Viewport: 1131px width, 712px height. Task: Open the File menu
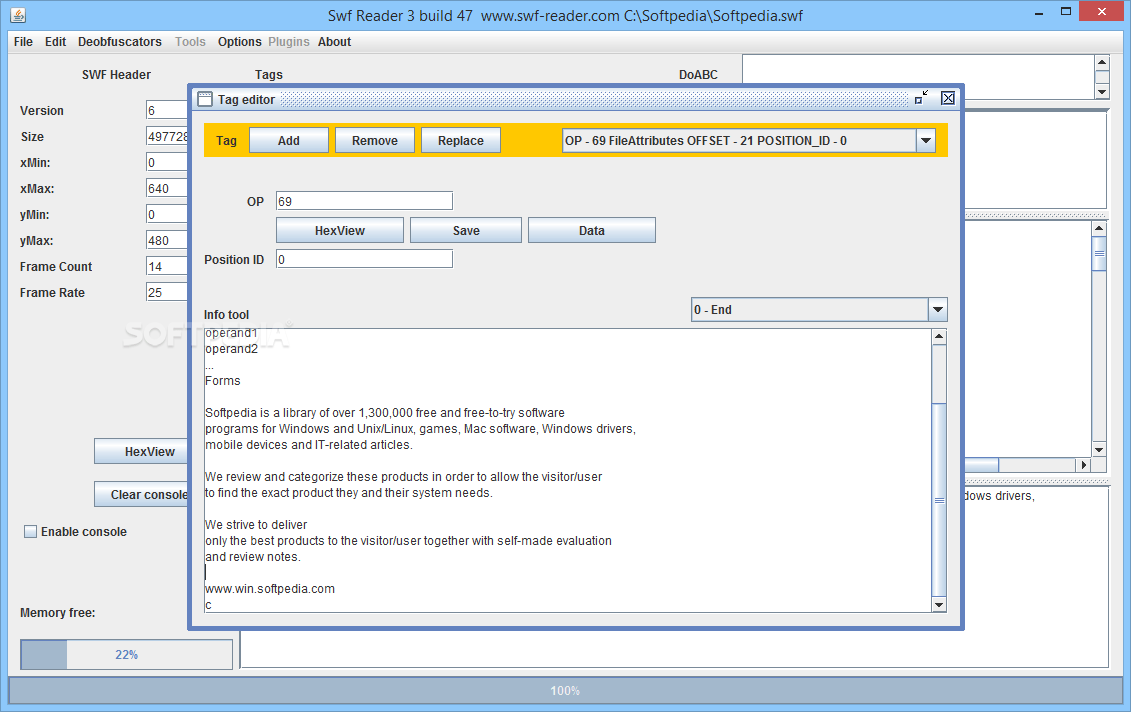click(23, 42)
